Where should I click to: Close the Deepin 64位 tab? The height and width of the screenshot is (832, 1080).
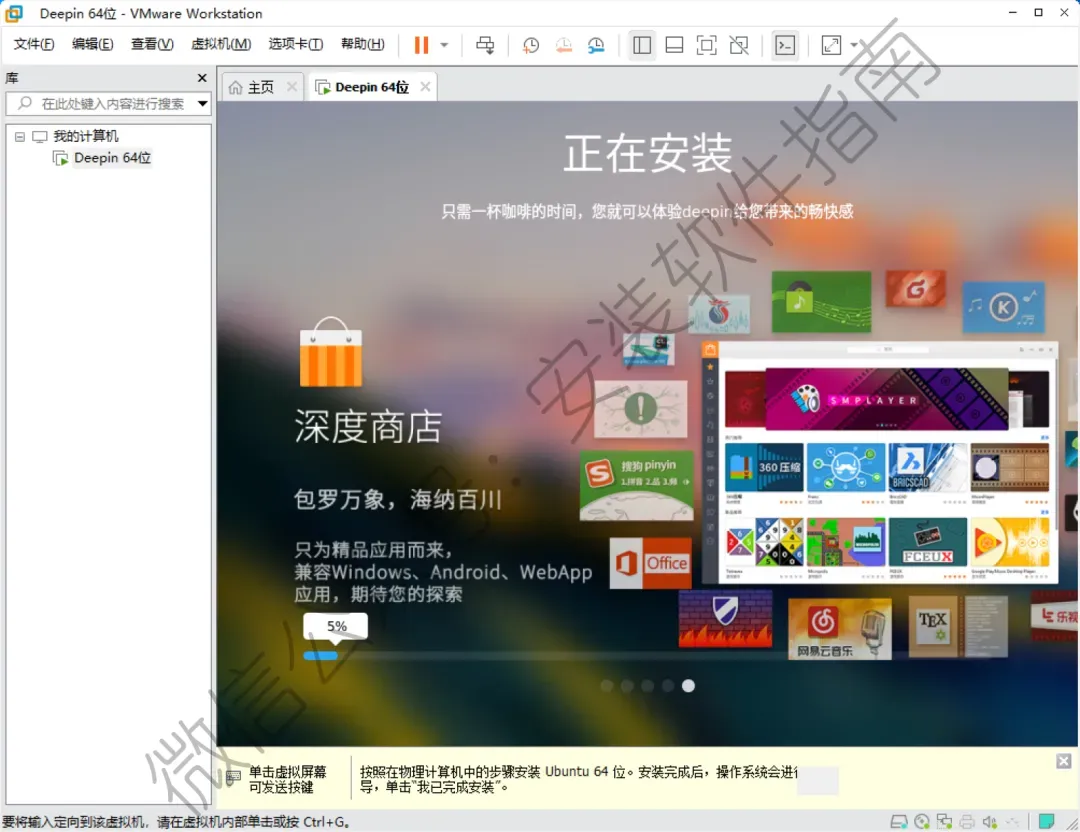click(x=426, y=87)
